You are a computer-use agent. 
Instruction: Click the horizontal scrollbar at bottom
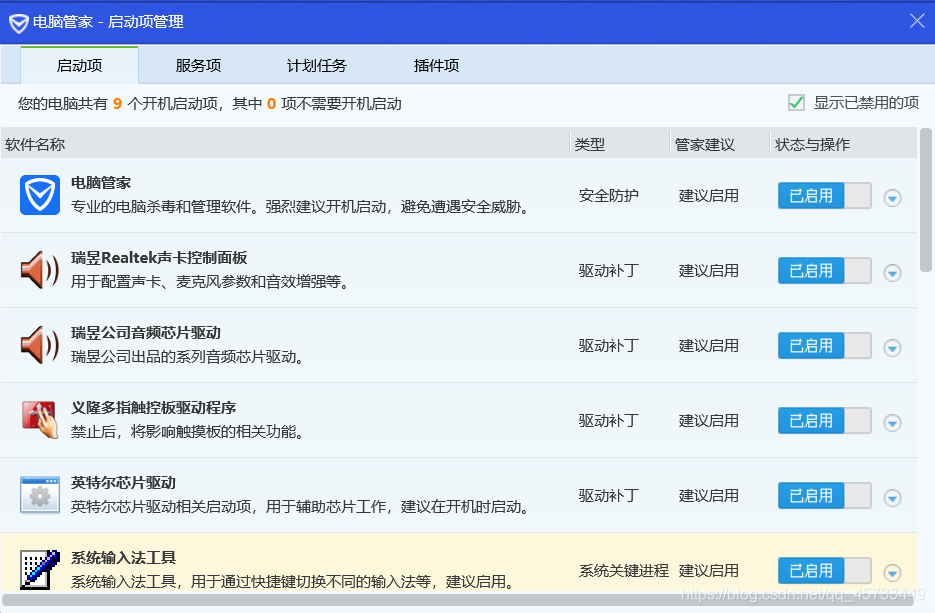point(458,600)
